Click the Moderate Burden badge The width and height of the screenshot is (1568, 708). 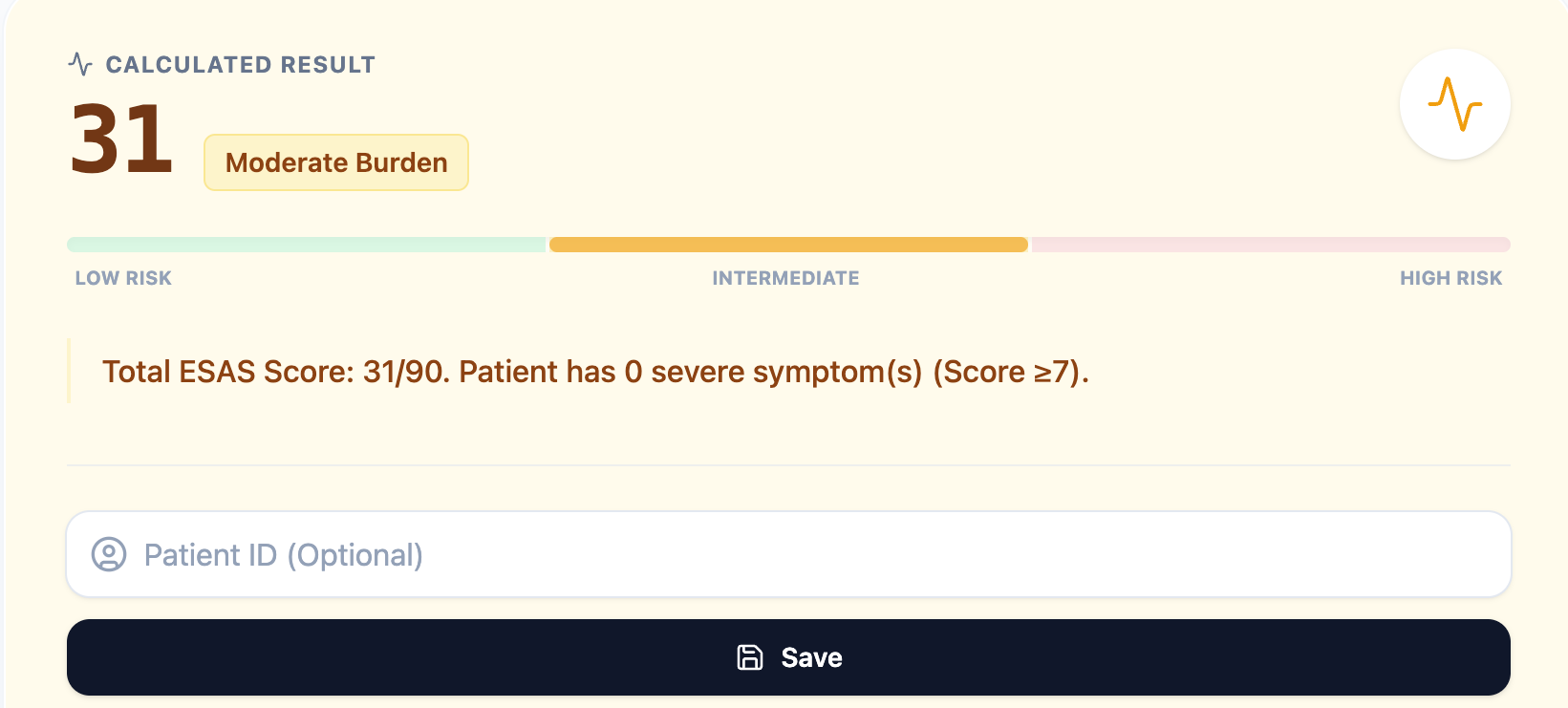pos(336,162)
